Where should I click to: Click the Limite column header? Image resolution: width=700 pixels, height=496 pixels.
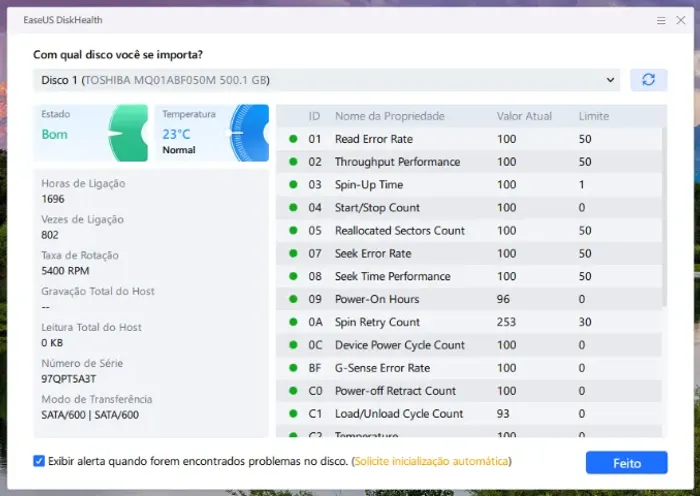click(594, 116)
